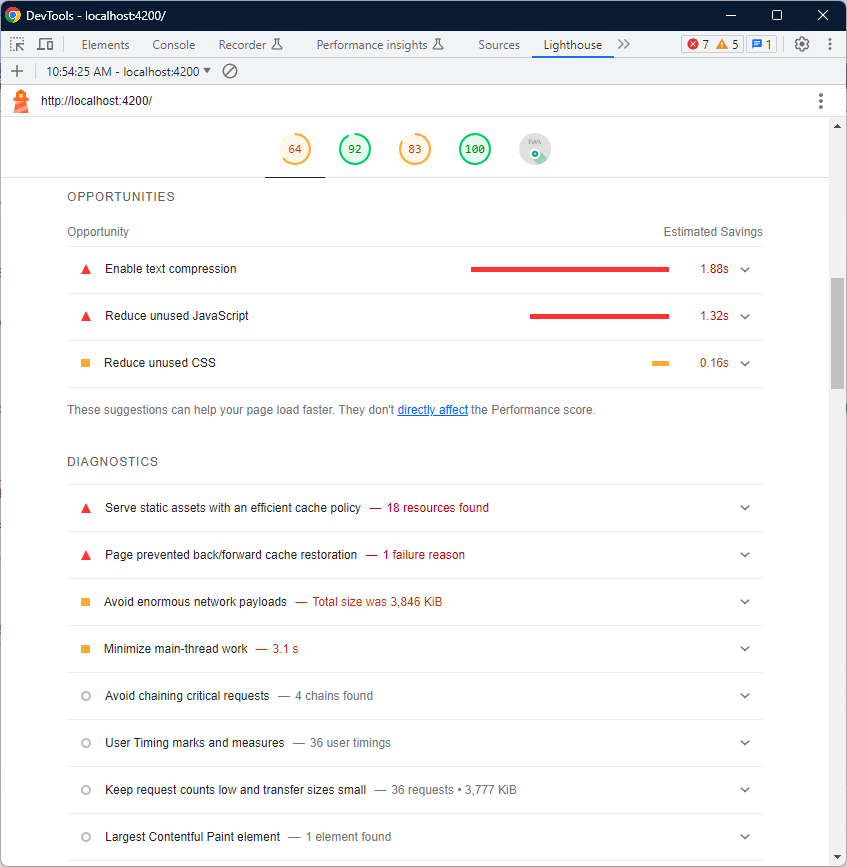Click the red errors count badge

coord(698,44)
